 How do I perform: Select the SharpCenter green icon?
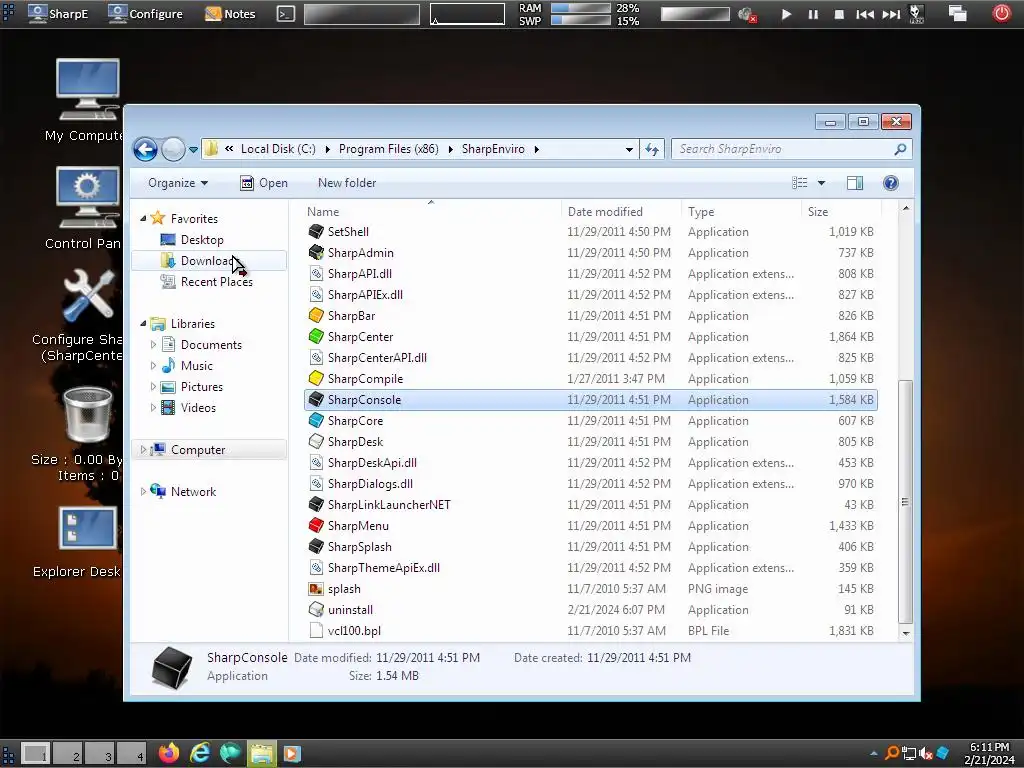tap(316, 336)
